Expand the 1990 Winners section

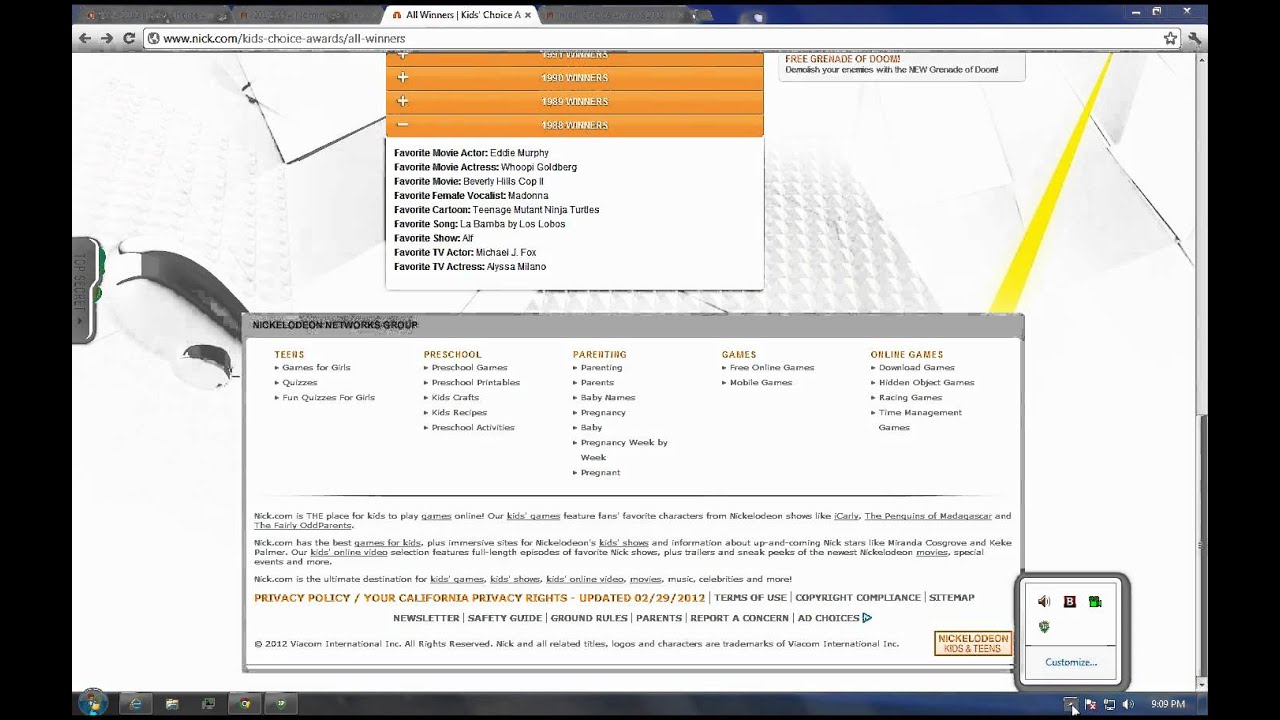574,77
